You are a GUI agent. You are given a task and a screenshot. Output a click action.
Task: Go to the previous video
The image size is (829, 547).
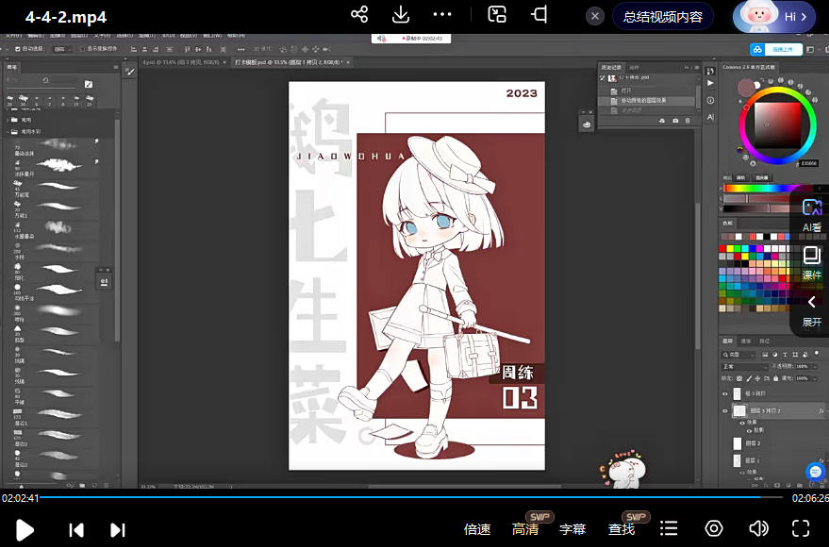76,529
